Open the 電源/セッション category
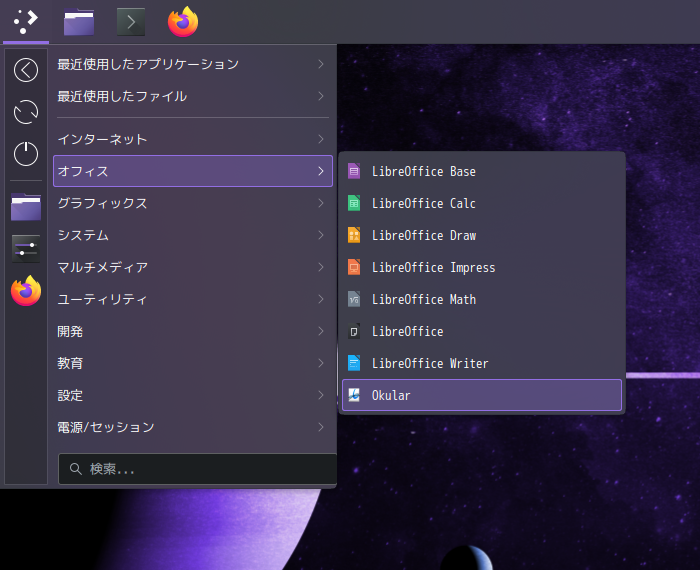The height and width of the screenshot is (570, 700). [x=193, y=427]
